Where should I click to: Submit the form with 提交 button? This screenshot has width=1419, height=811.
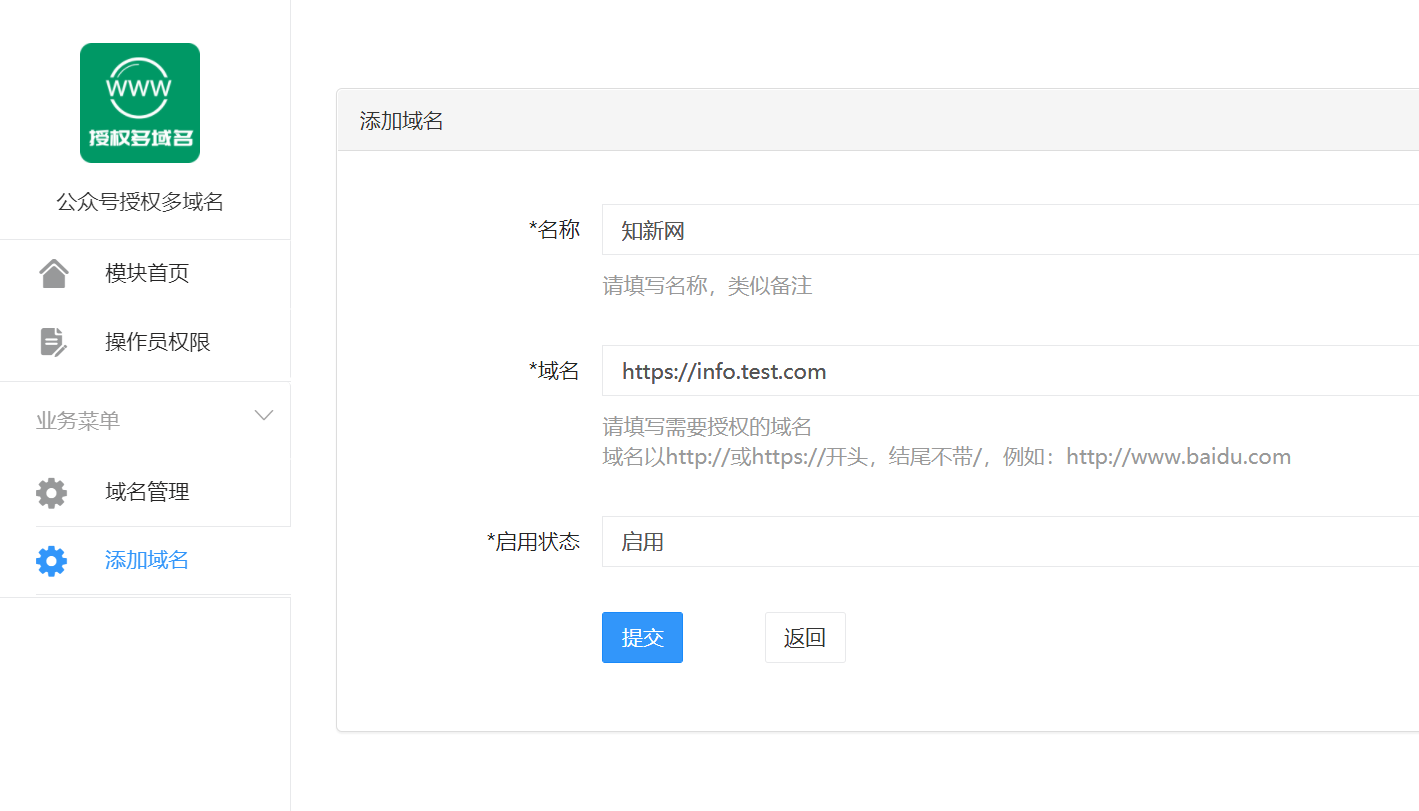(642, 638)
